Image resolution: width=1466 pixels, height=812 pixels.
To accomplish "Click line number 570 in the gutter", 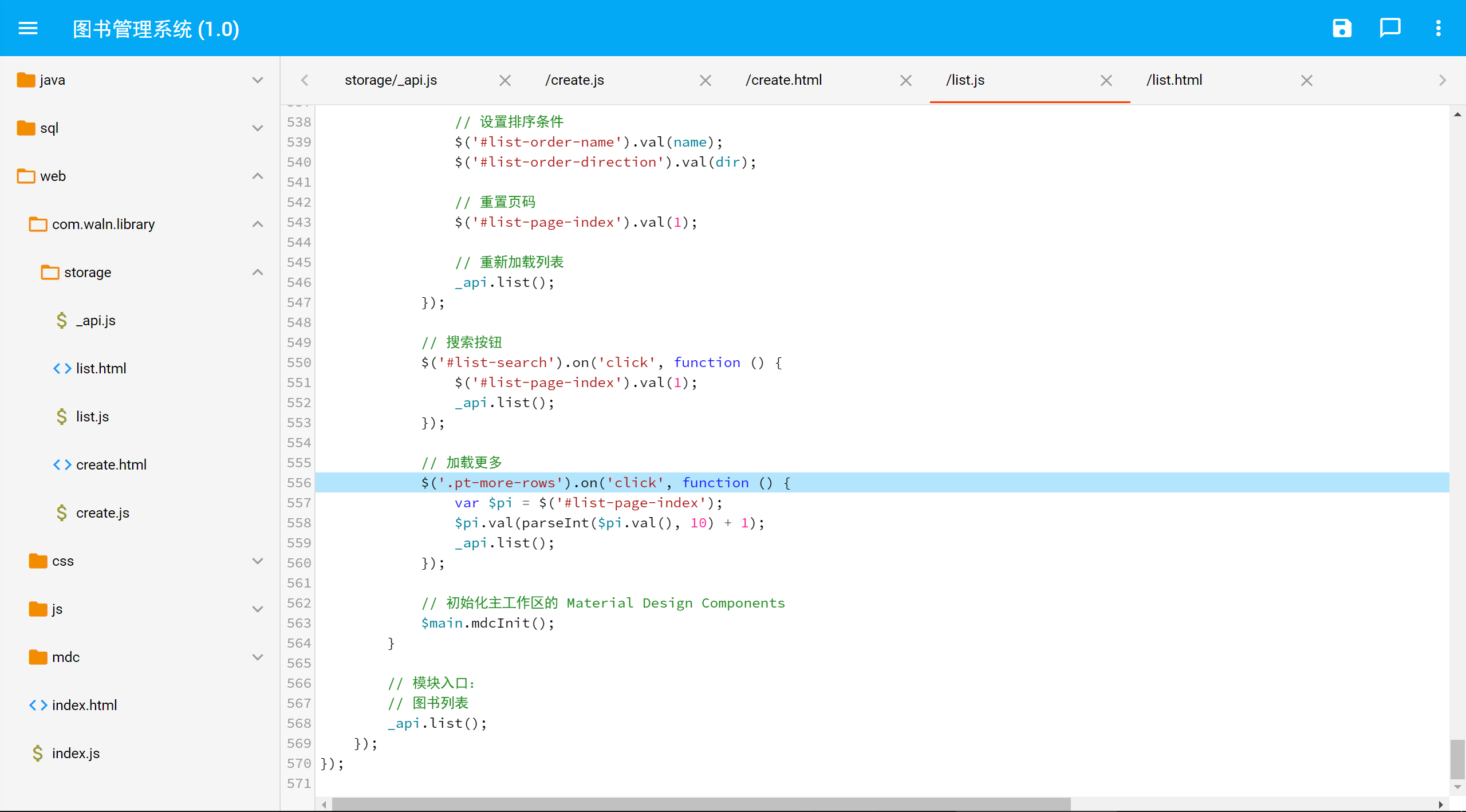I will coord(299,763).
